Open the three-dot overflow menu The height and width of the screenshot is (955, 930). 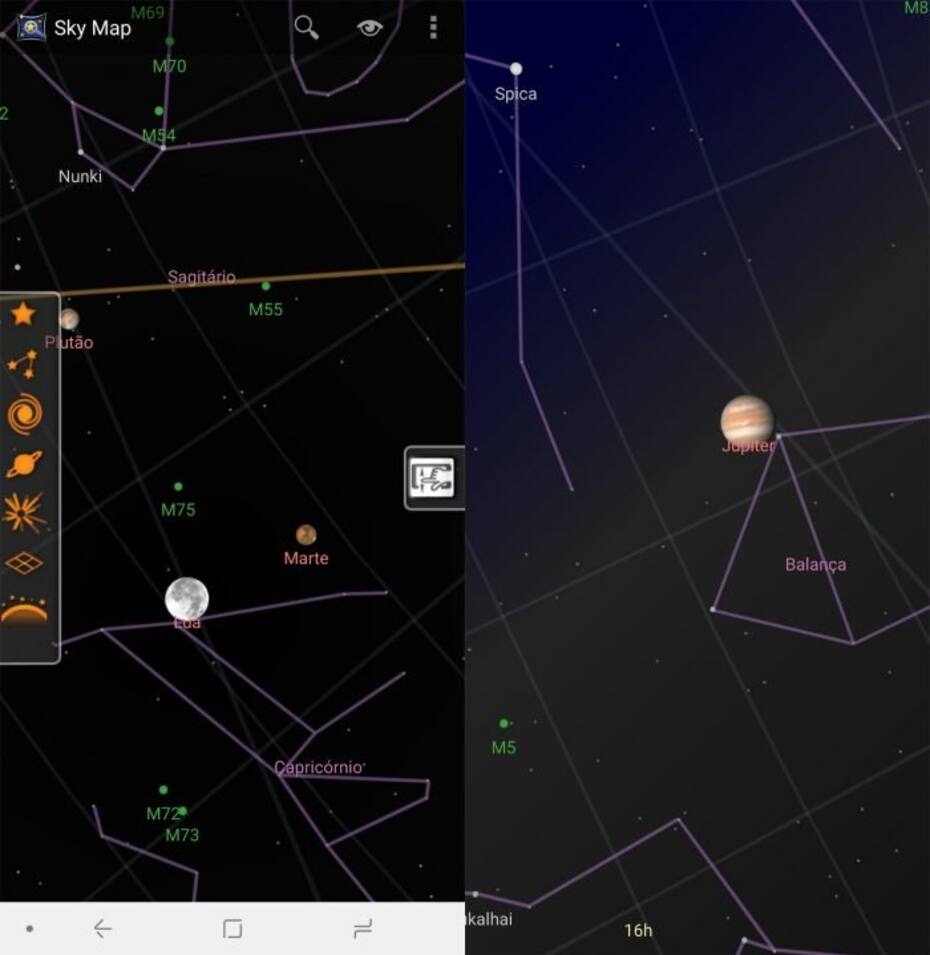[433, 27]
